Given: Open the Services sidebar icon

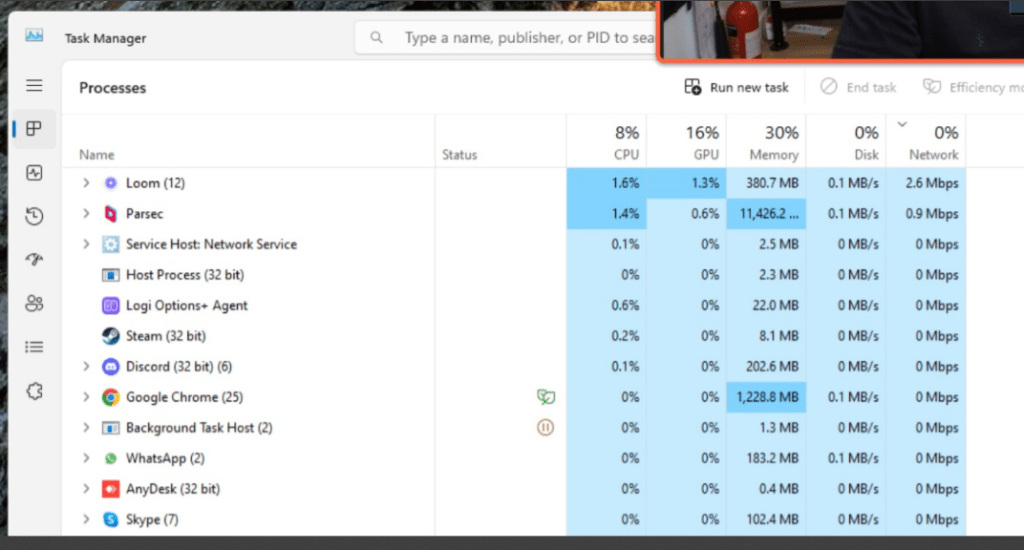Looking at the screenshot, I should click(x=34, y=391).
